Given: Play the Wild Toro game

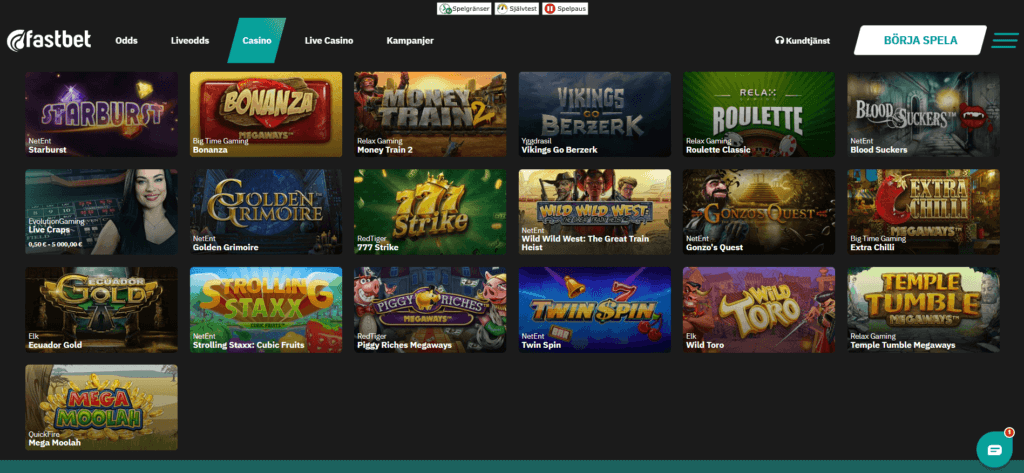Looking at the screenshot, I should coord(759,310).
